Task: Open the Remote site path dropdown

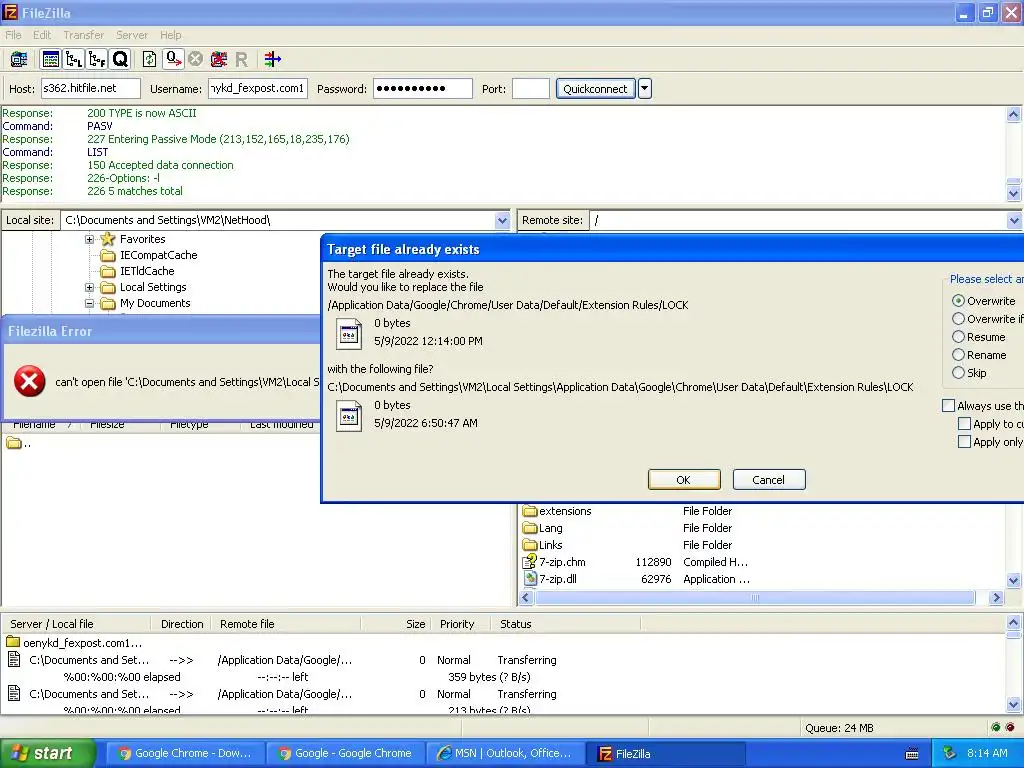Action: (x=1014, y=220)
